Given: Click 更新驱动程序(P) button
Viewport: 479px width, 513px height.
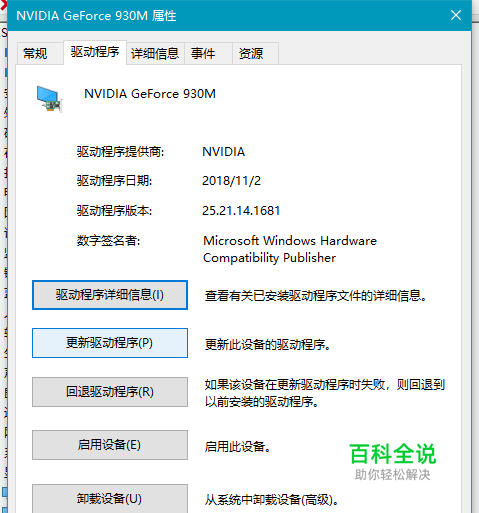Looking at the screenshot, I should pyautogui.click(x=110, y=343).
